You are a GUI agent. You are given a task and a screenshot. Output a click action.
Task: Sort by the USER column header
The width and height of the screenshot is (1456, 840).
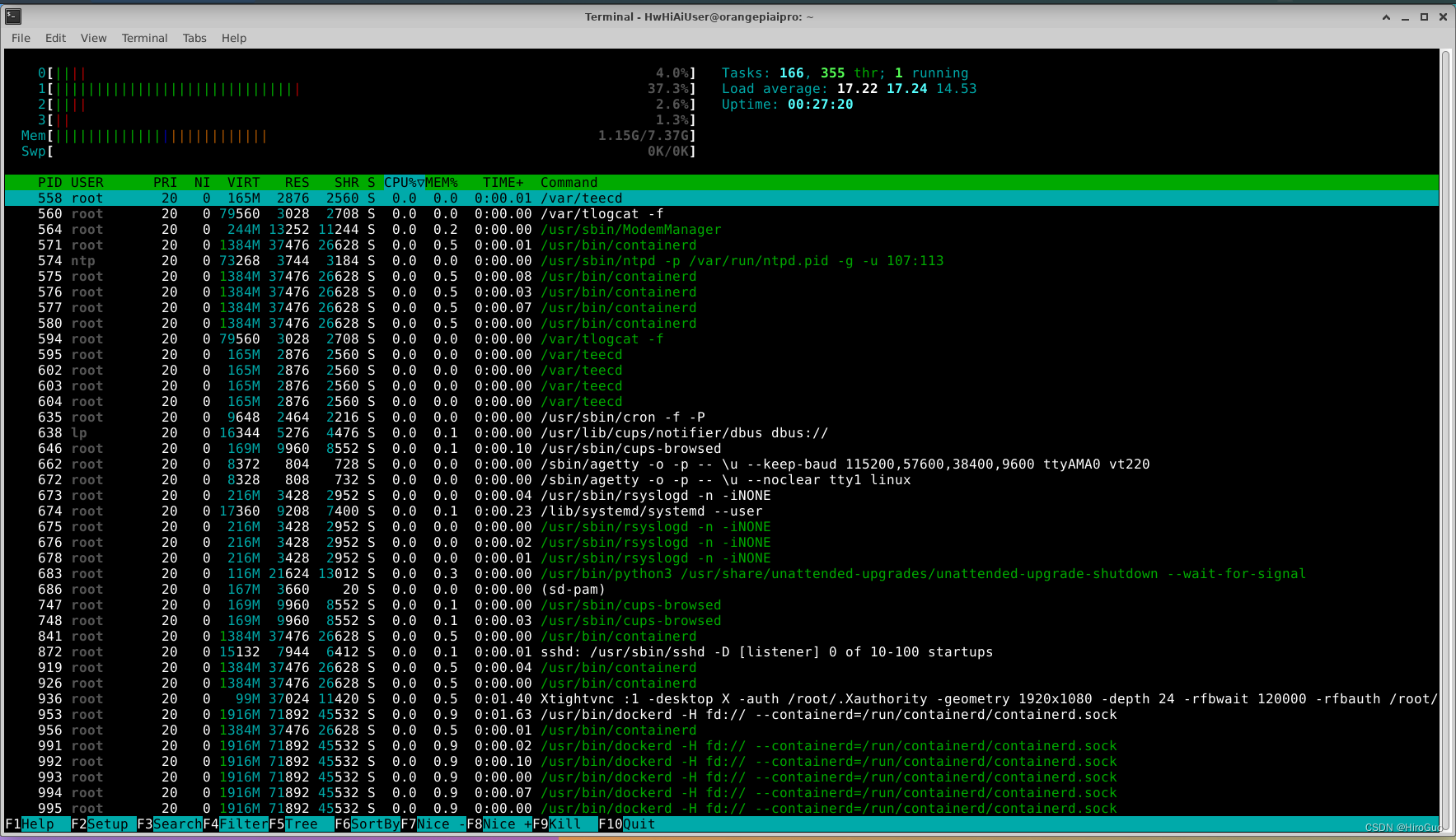[87, 183]
